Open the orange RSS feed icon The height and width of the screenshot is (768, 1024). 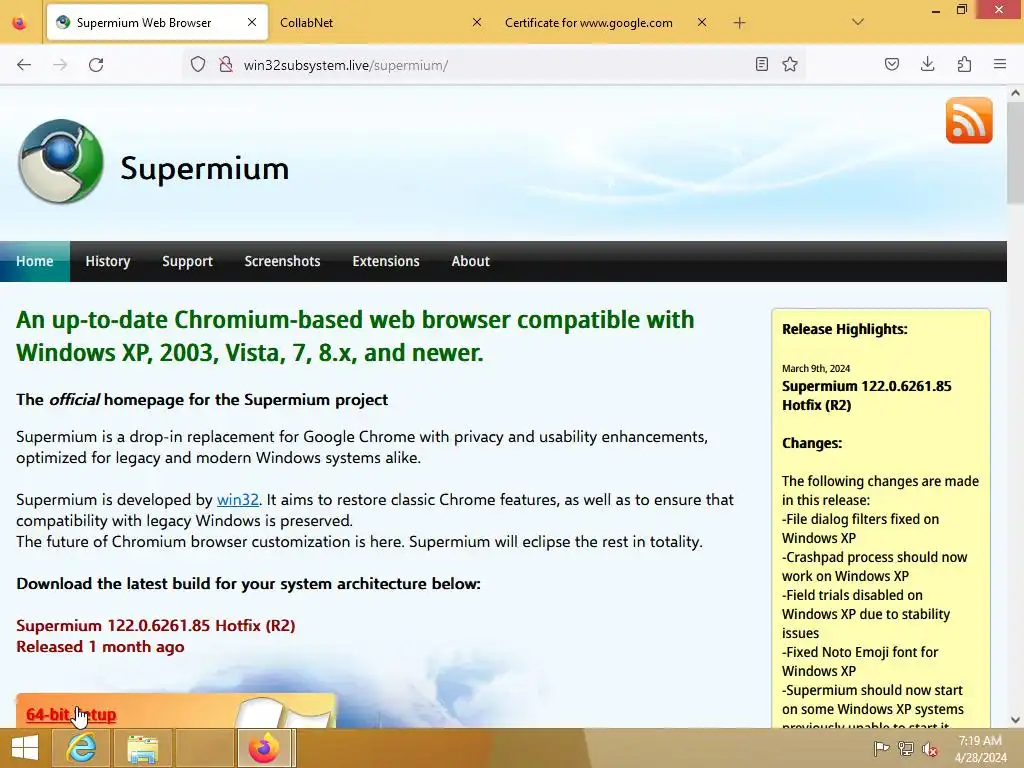click(x=969, y=121)
